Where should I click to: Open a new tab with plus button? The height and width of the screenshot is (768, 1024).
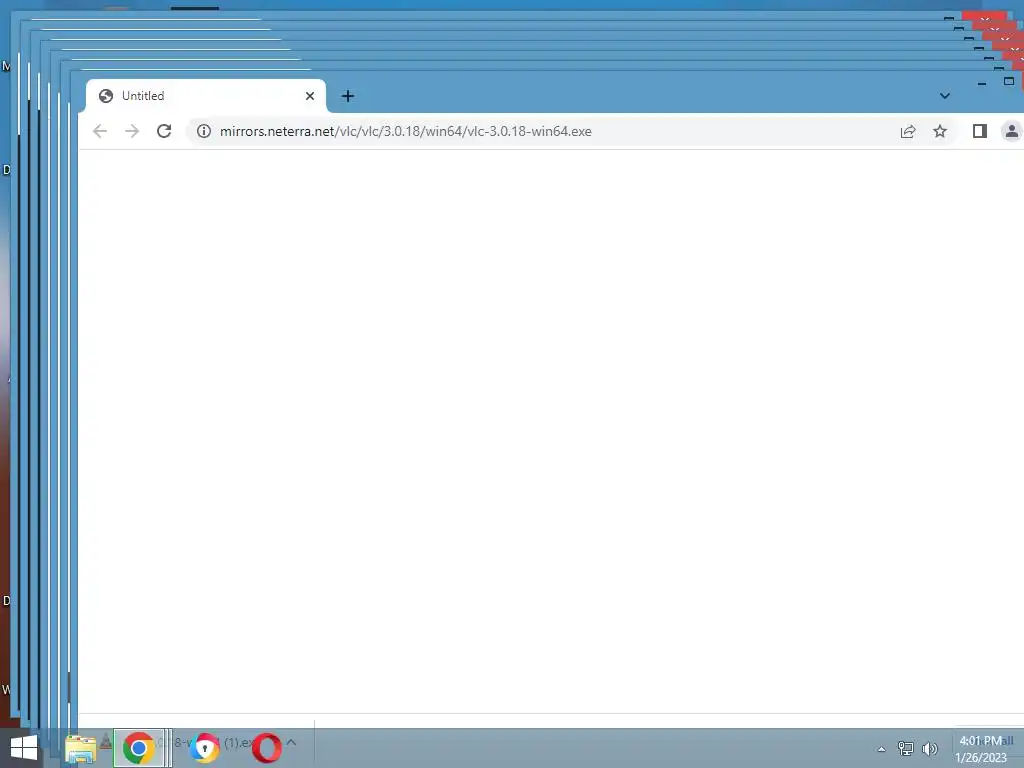347,96
